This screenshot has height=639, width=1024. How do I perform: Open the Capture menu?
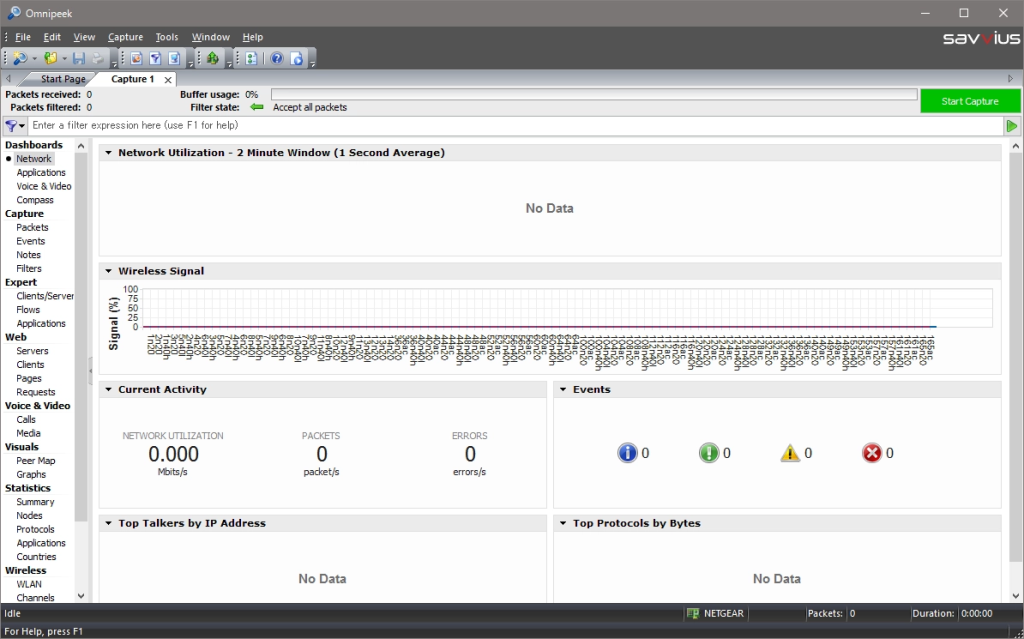(125, 37)
